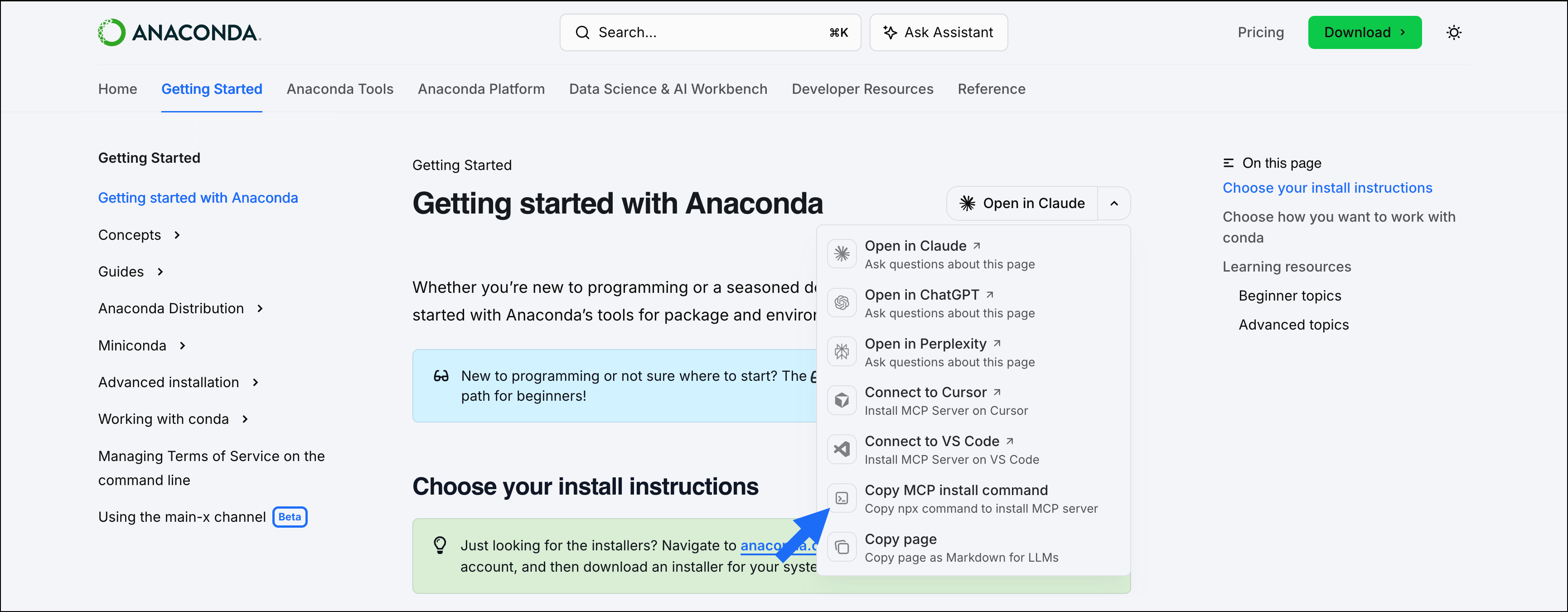Open Managing Terms of Service sidebar link
This screenshot has width=1568, height=612.
211,468
